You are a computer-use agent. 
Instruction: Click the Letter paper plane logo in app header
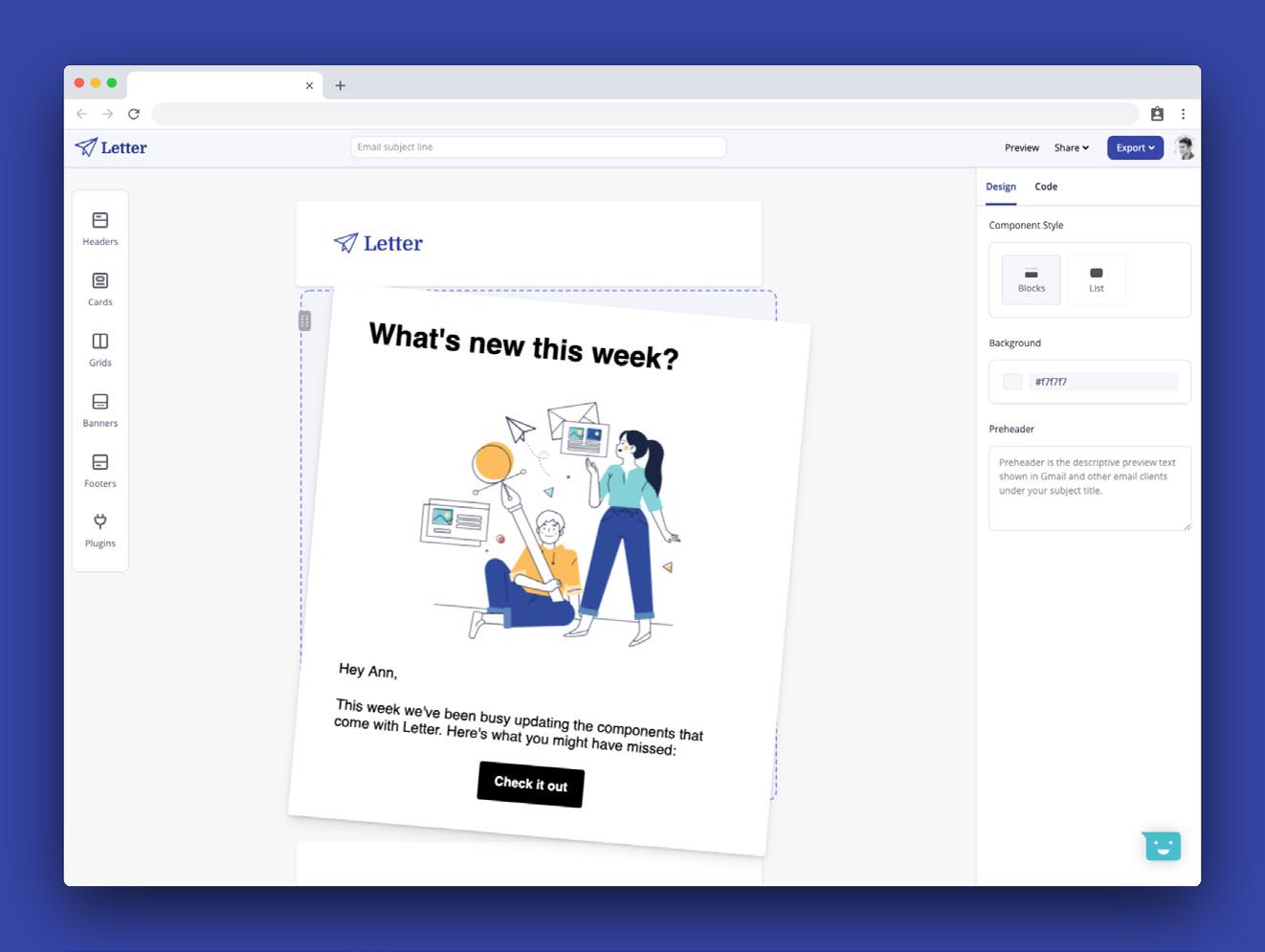click(x=111, y=147)
